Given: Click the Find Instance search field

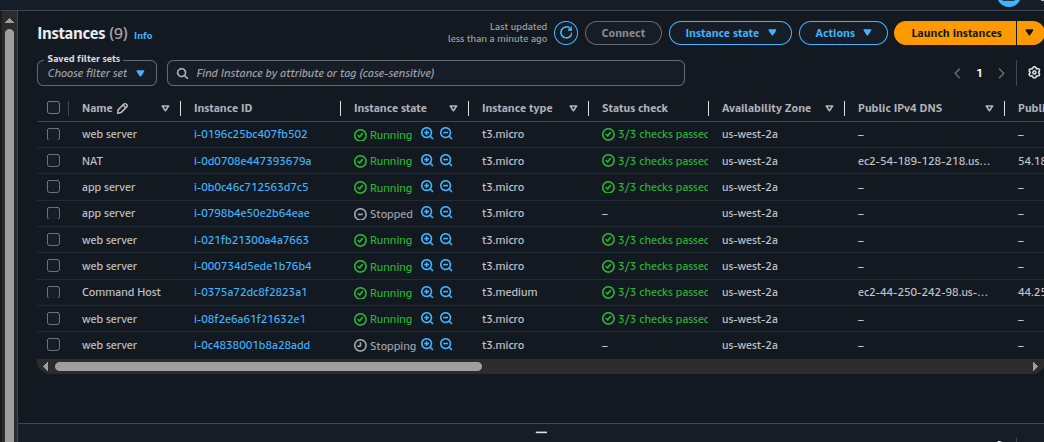Looking at the screenshot, I should tap(425, 73).
